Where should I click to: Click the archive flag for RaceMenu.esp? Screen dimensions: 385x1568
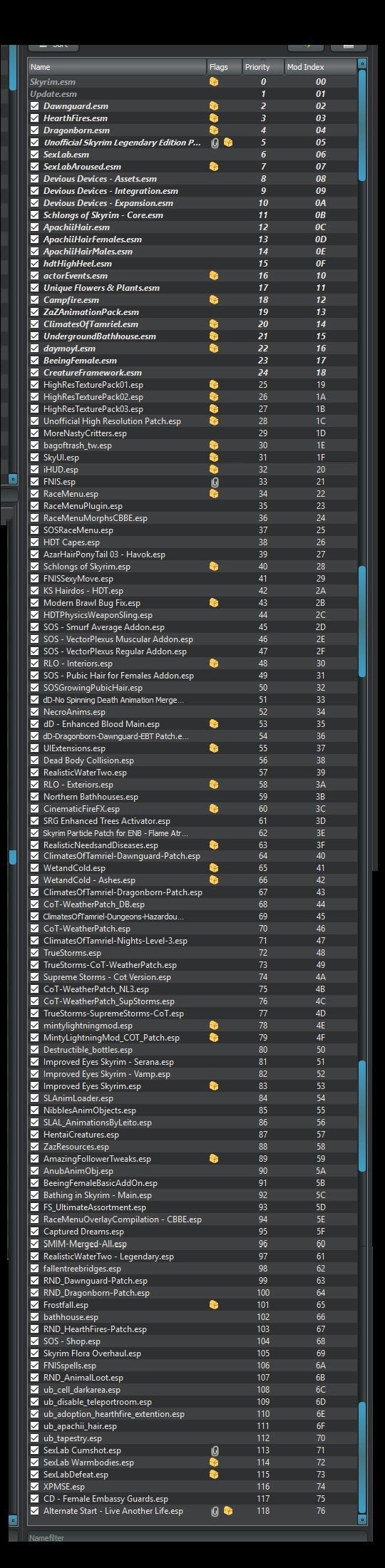click(x=214, y=494)
